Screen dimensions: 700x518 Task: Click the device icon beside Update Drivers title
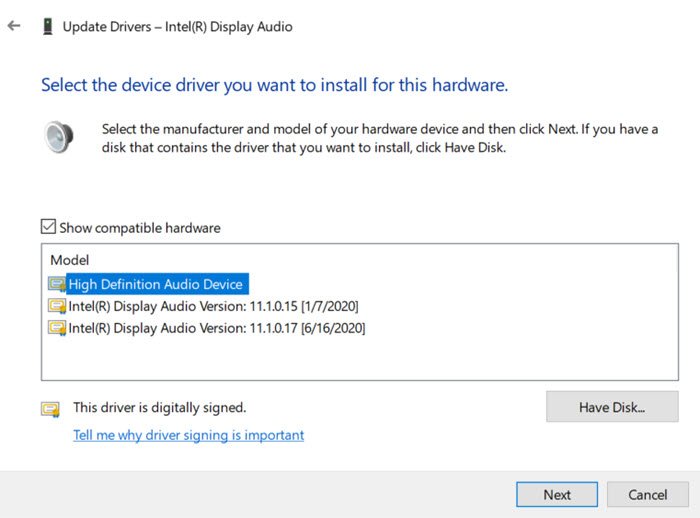click(47, 26)
